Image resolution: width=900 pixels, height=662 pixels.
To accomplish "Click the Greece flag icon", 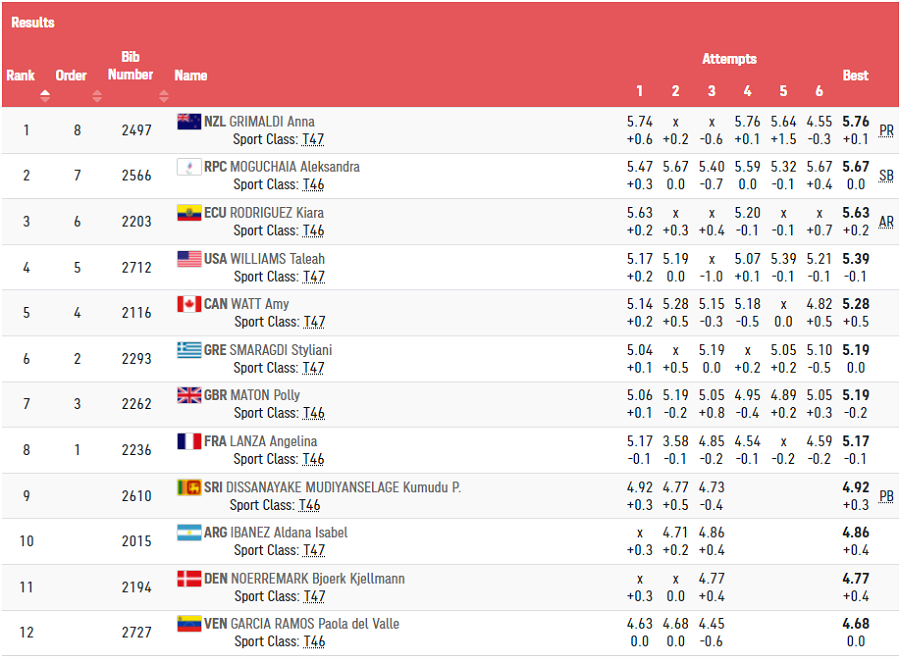I will coord(189,350).
